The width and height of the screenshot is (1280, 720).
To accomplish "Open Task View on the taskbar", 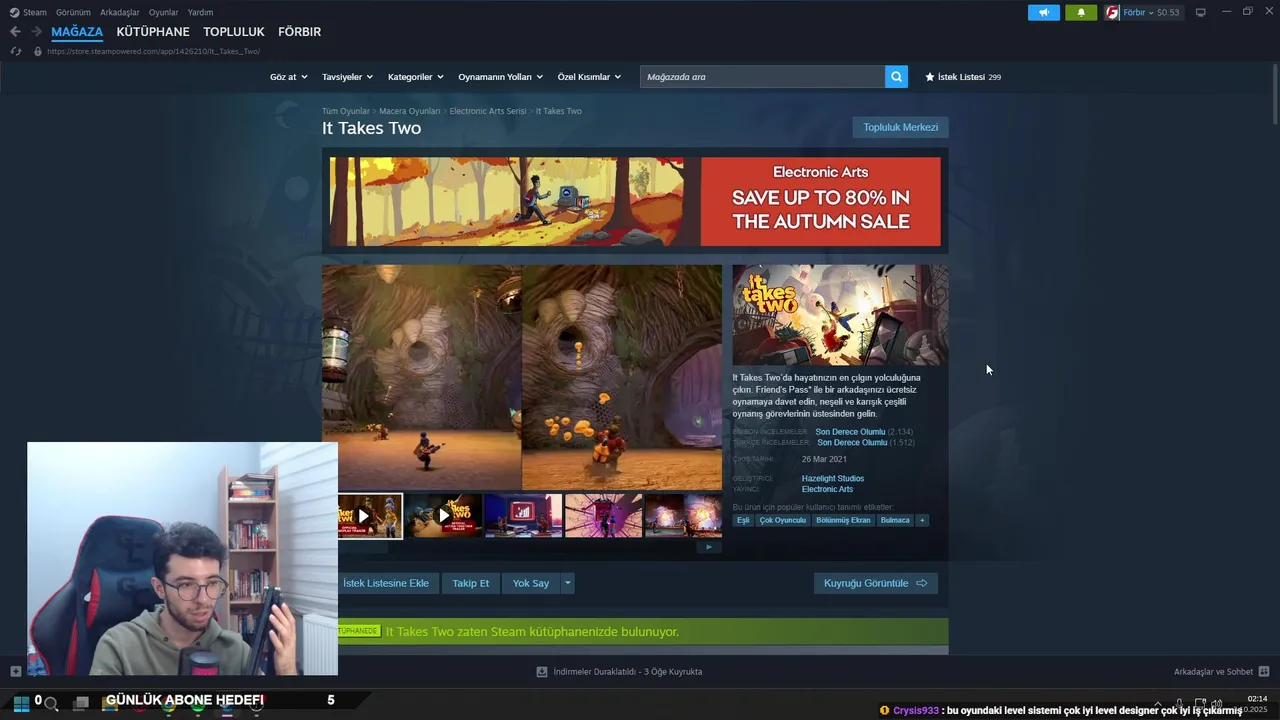I will point(81,703).
